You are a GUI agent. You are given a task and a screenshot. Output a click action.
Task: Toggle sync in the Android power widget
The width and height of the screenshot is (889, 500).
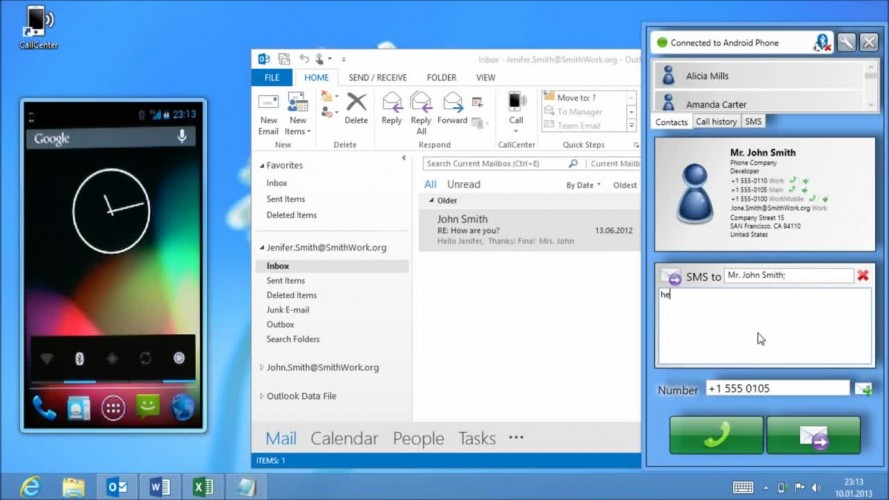[146, 358]
